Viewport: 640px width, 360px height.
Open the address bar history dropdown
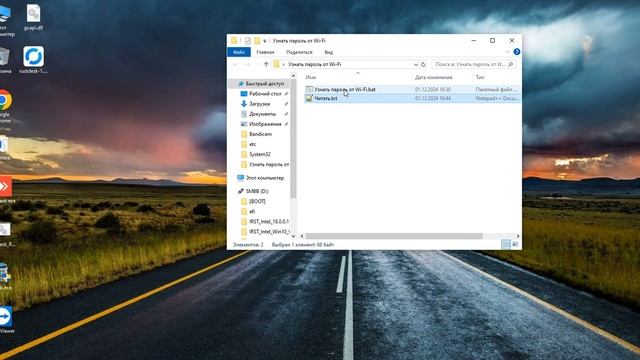416,64
